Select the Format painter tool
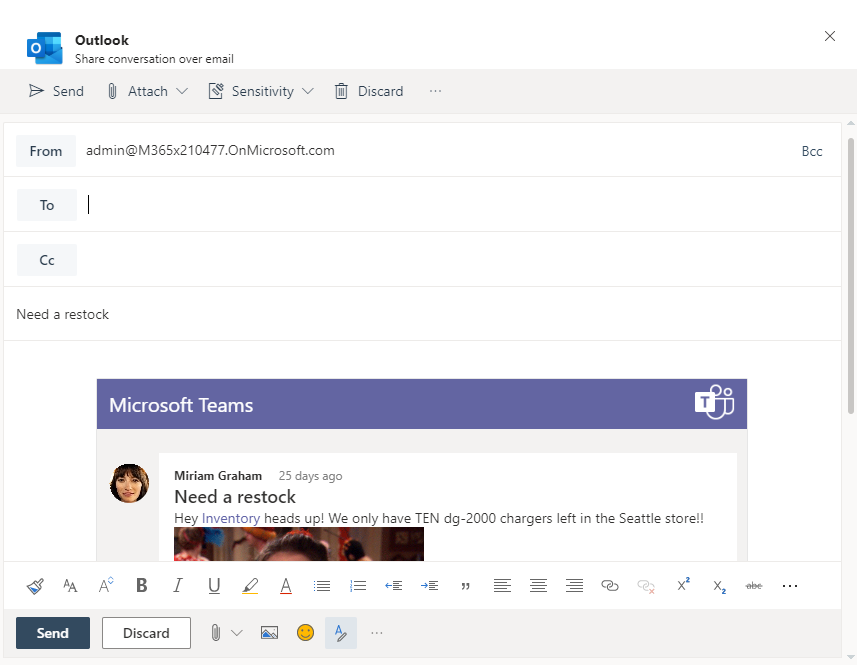The width and height of the screenshot is (857, 666). click(35, 586)
